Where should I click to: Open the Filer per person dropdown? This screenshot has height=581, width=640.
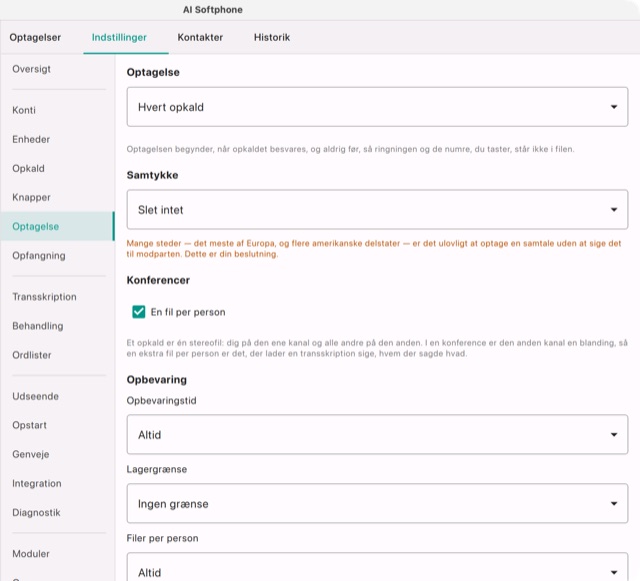tap(377, 568)
